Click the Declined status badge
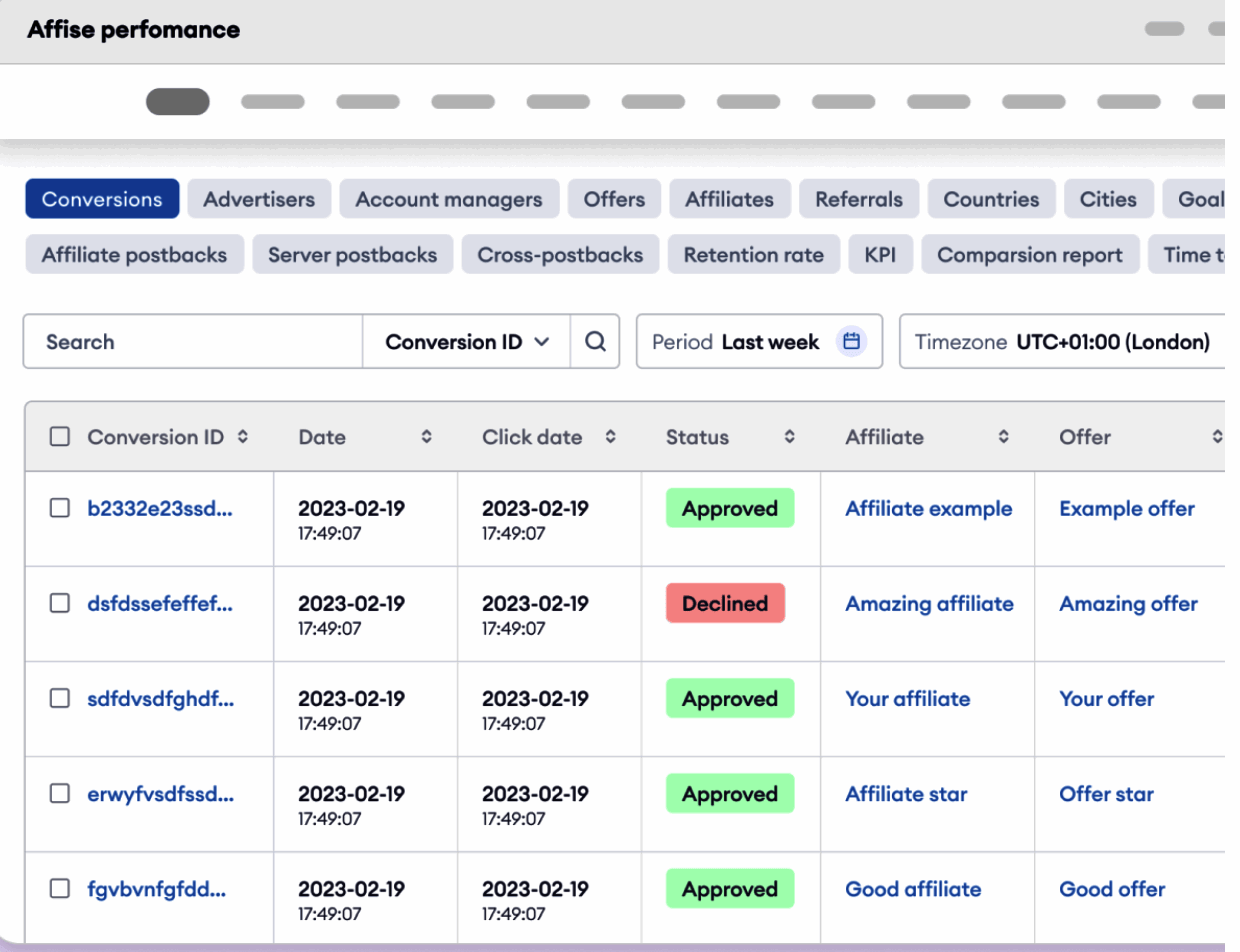 [x=725, y=604]
